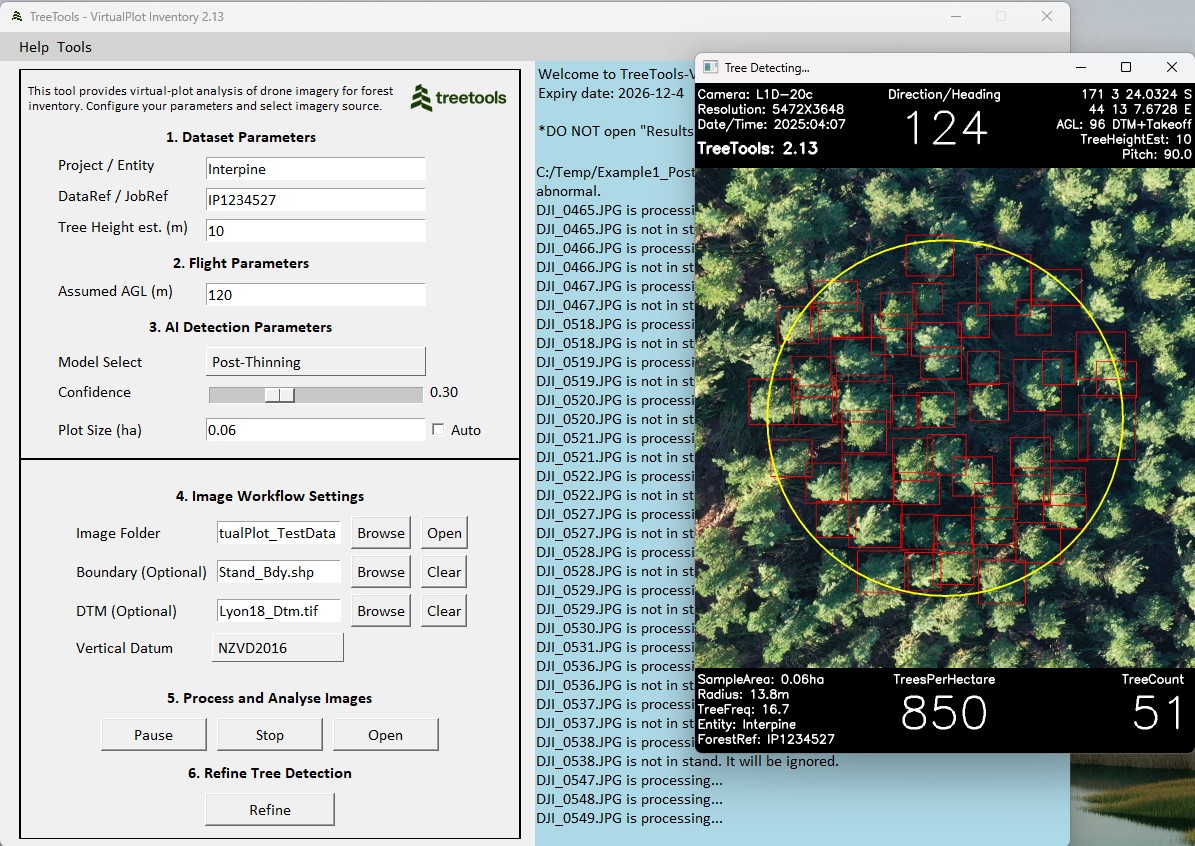Image resolution: width=1195 pixels, height=846 pixels.
Task: Enable the Auto plot size checkbox
Action: click(438, 429)
